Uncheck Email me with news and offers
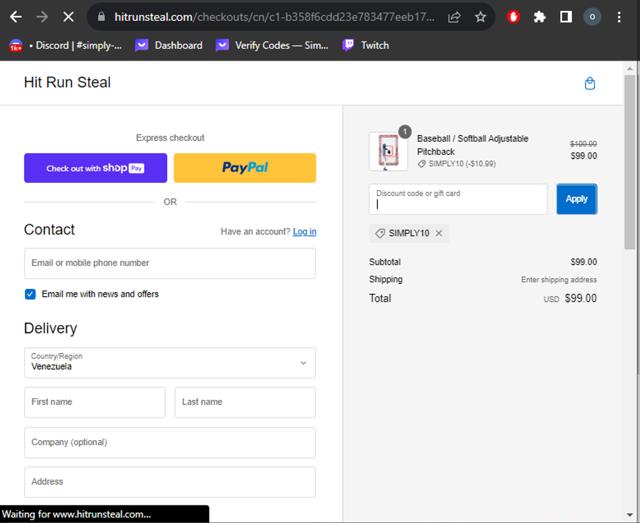The height and width of the screenshot is (523, 640). tap(30, 294)
